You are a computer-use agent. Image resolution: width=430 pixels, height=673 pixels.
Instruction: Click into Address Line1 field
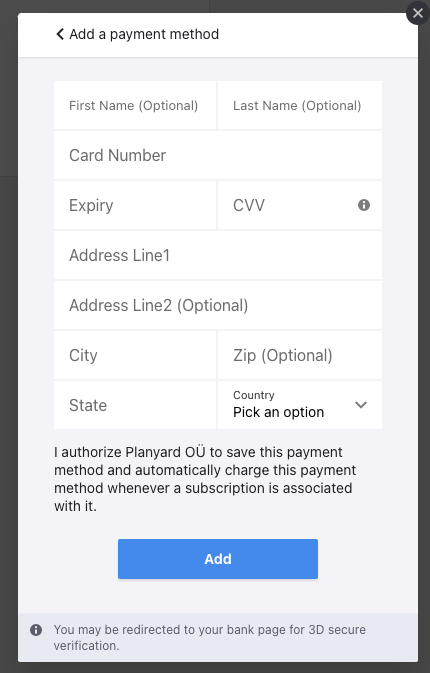point(218,255)
